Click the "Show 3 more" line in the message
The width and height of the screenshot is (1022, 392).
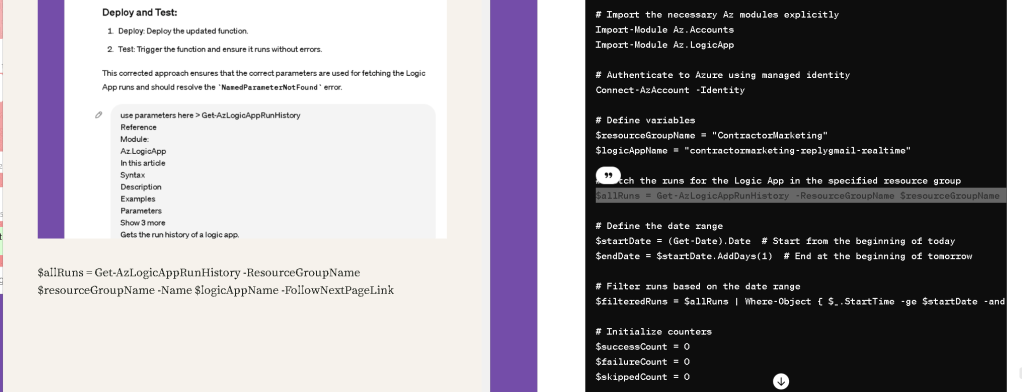(143, 222)
